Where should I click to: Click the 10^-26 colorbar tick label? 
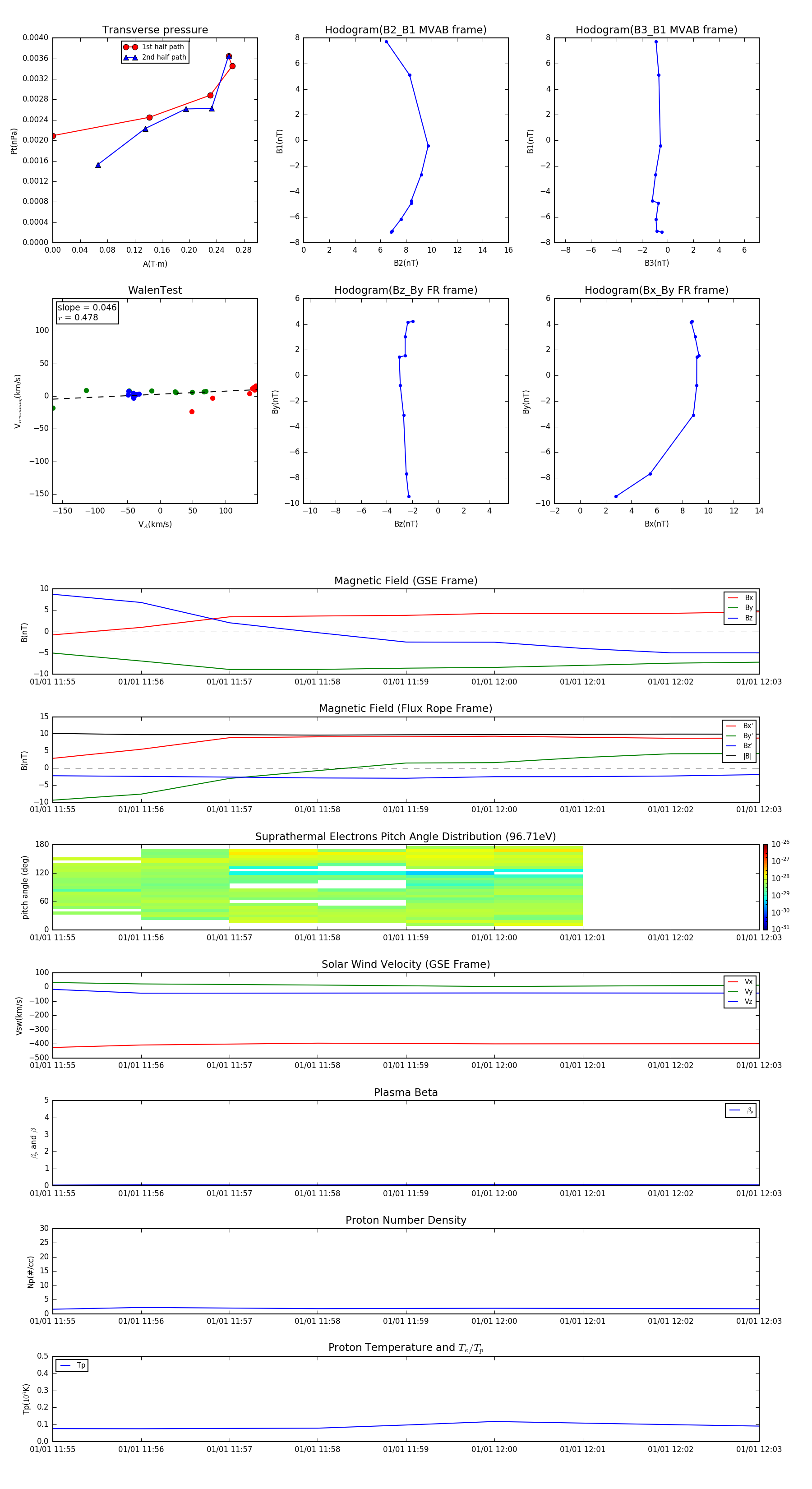(781, 844)
